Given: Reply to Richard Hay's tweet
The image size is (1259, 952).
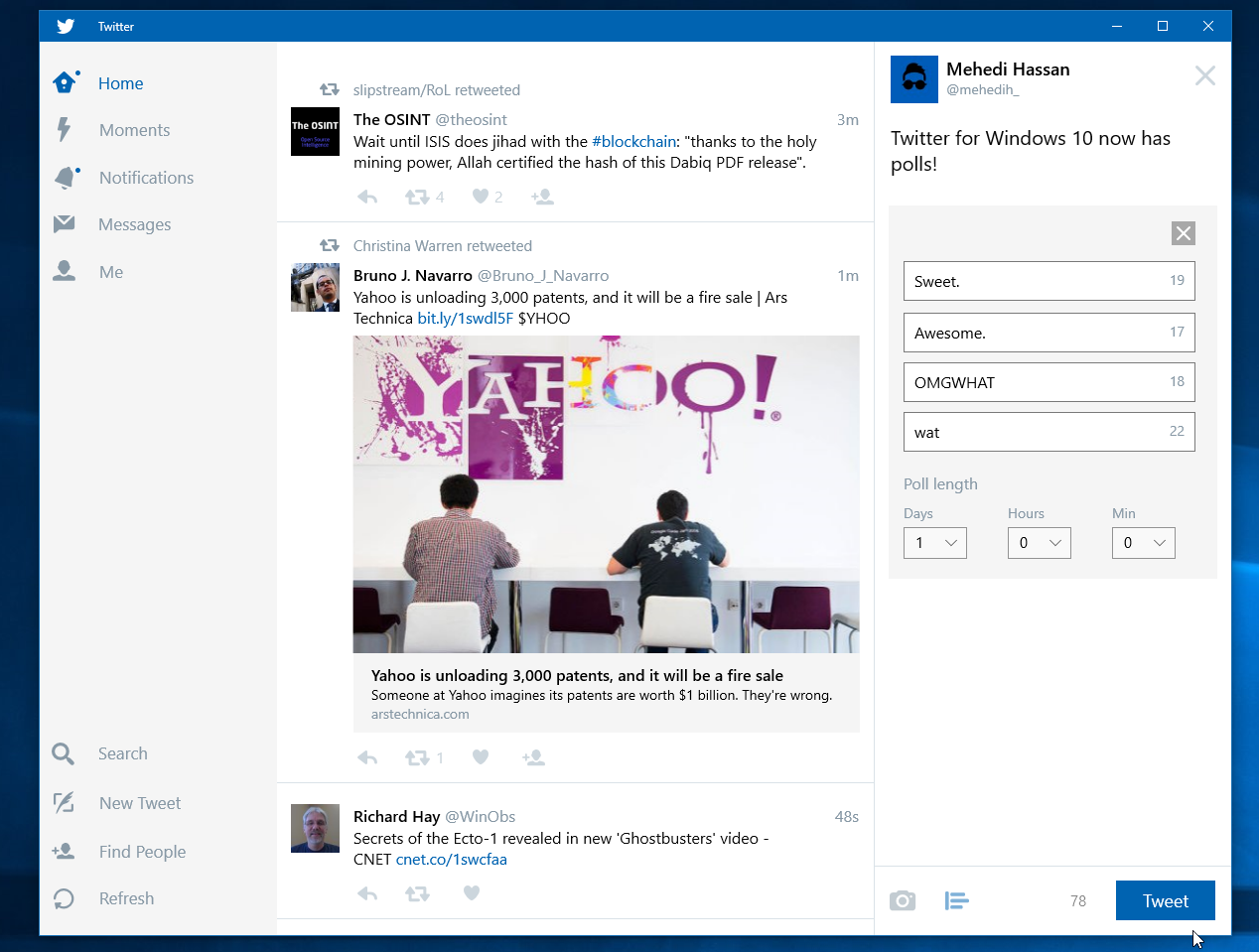Looking at the screenshot, I should click(367, 893).
